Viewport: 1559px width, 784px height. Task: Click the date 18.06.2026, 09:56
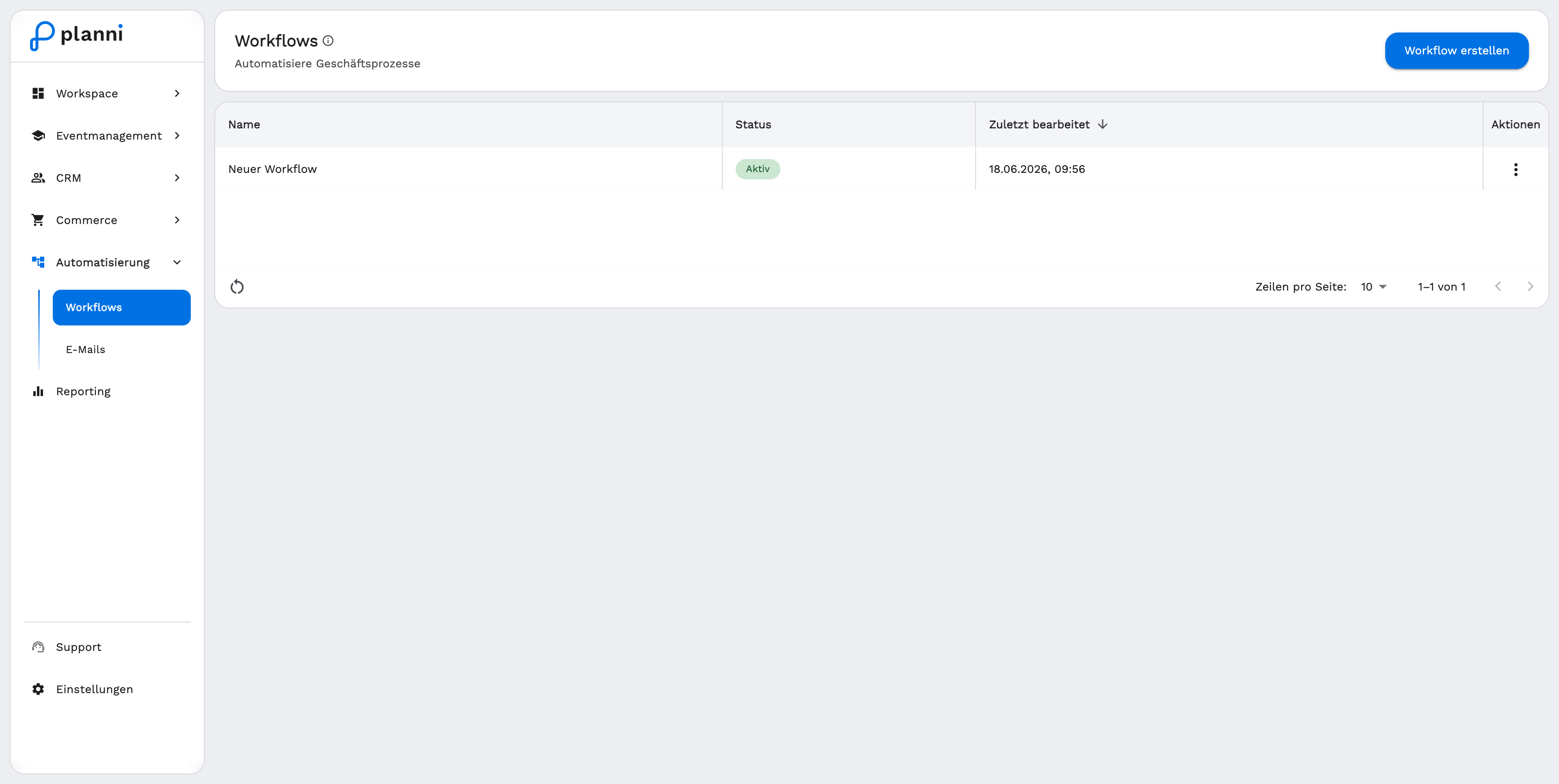click(1037, 169)
